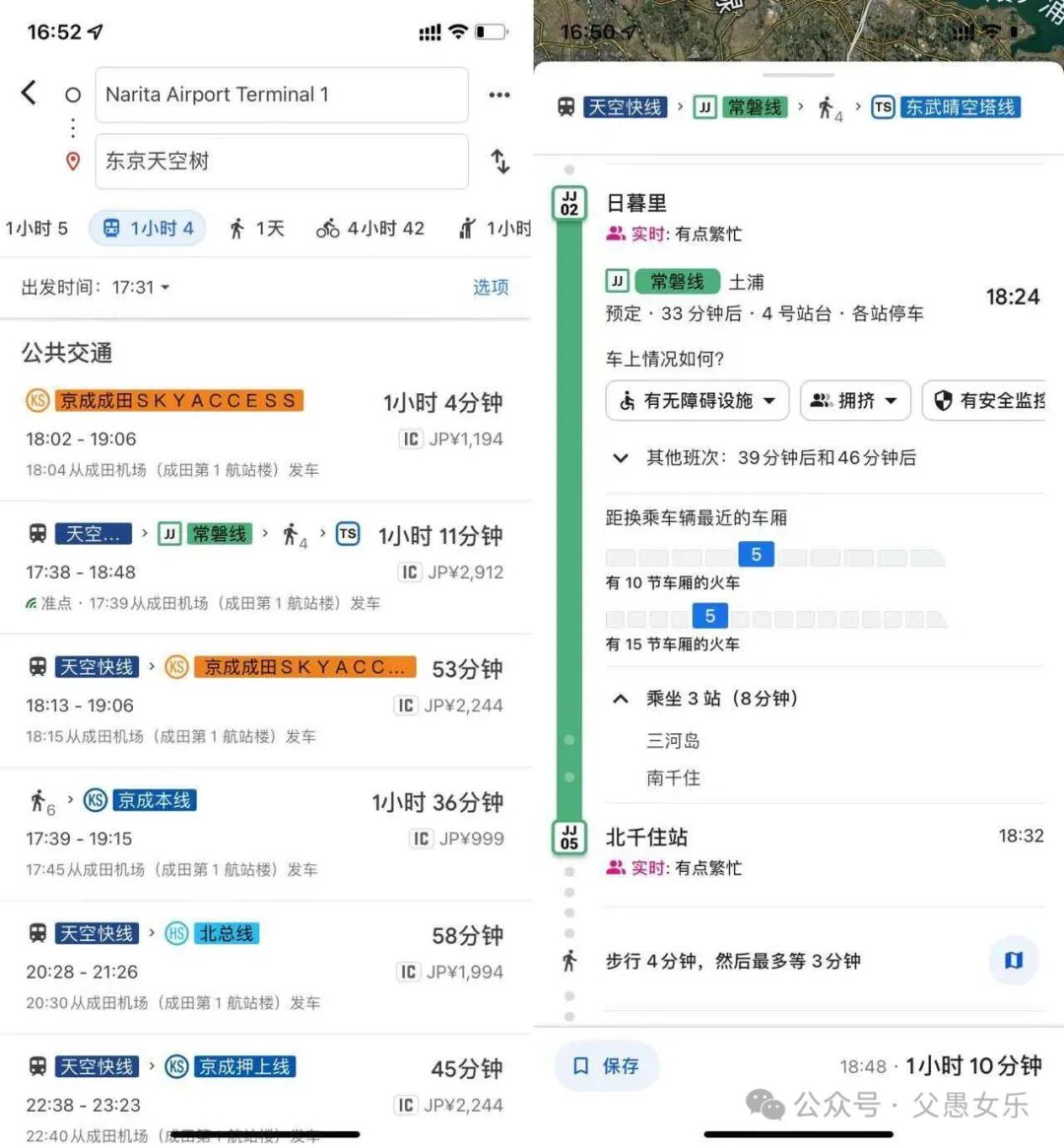This screenshot has height=1148, width=1064.
Task: Open the 选项 options link
Action: tap(491, 287)
